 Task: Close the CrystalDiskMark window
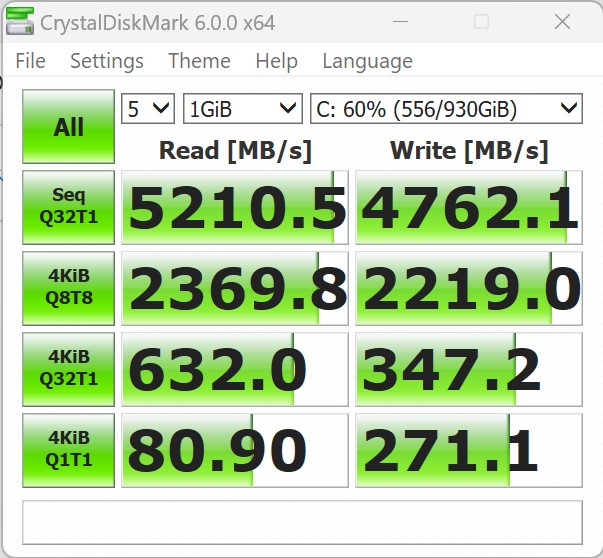pos(562,22)
